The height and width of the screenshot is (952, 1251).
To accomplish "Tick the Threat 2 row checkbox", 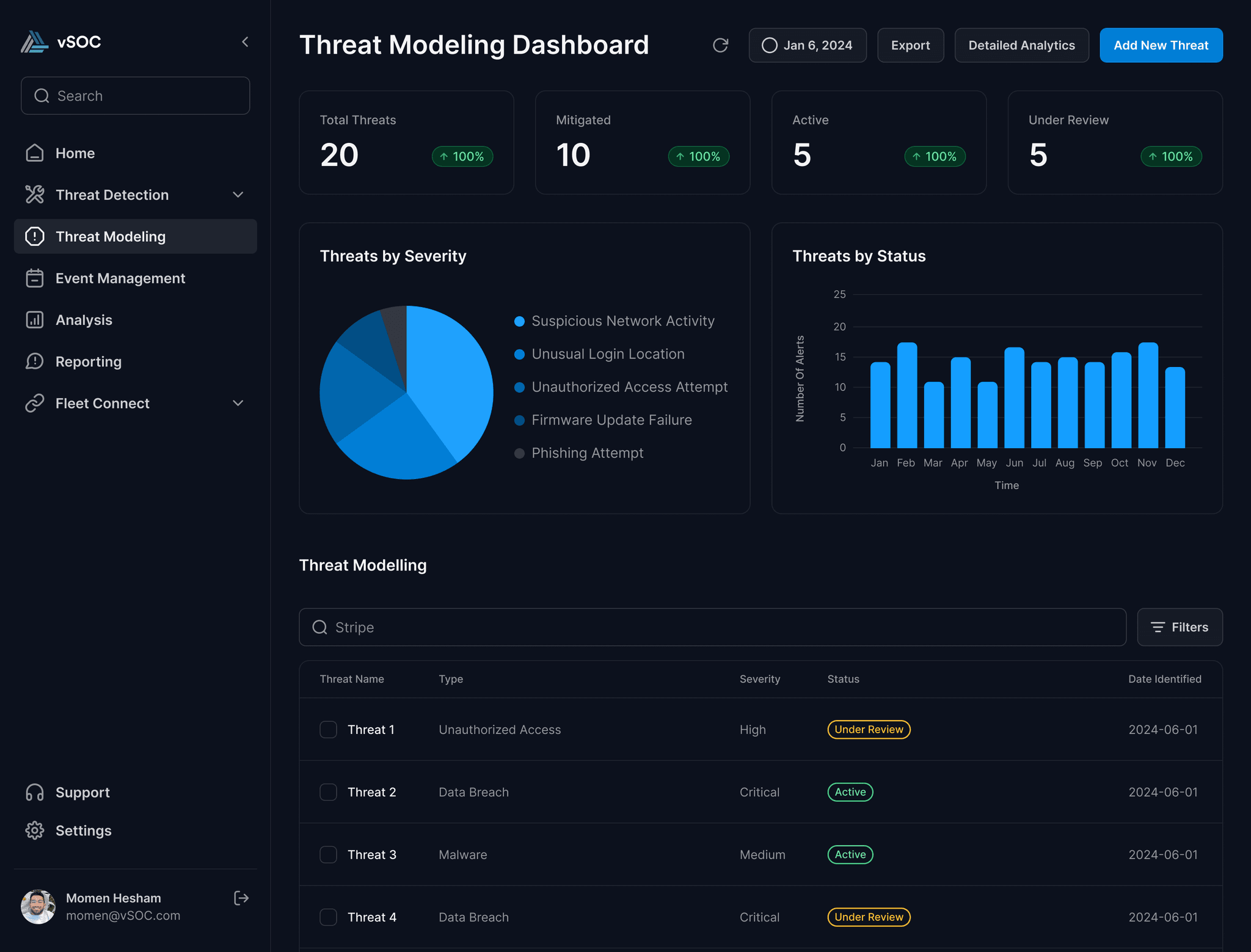I will pyautogui.click(x=328, y=791).
